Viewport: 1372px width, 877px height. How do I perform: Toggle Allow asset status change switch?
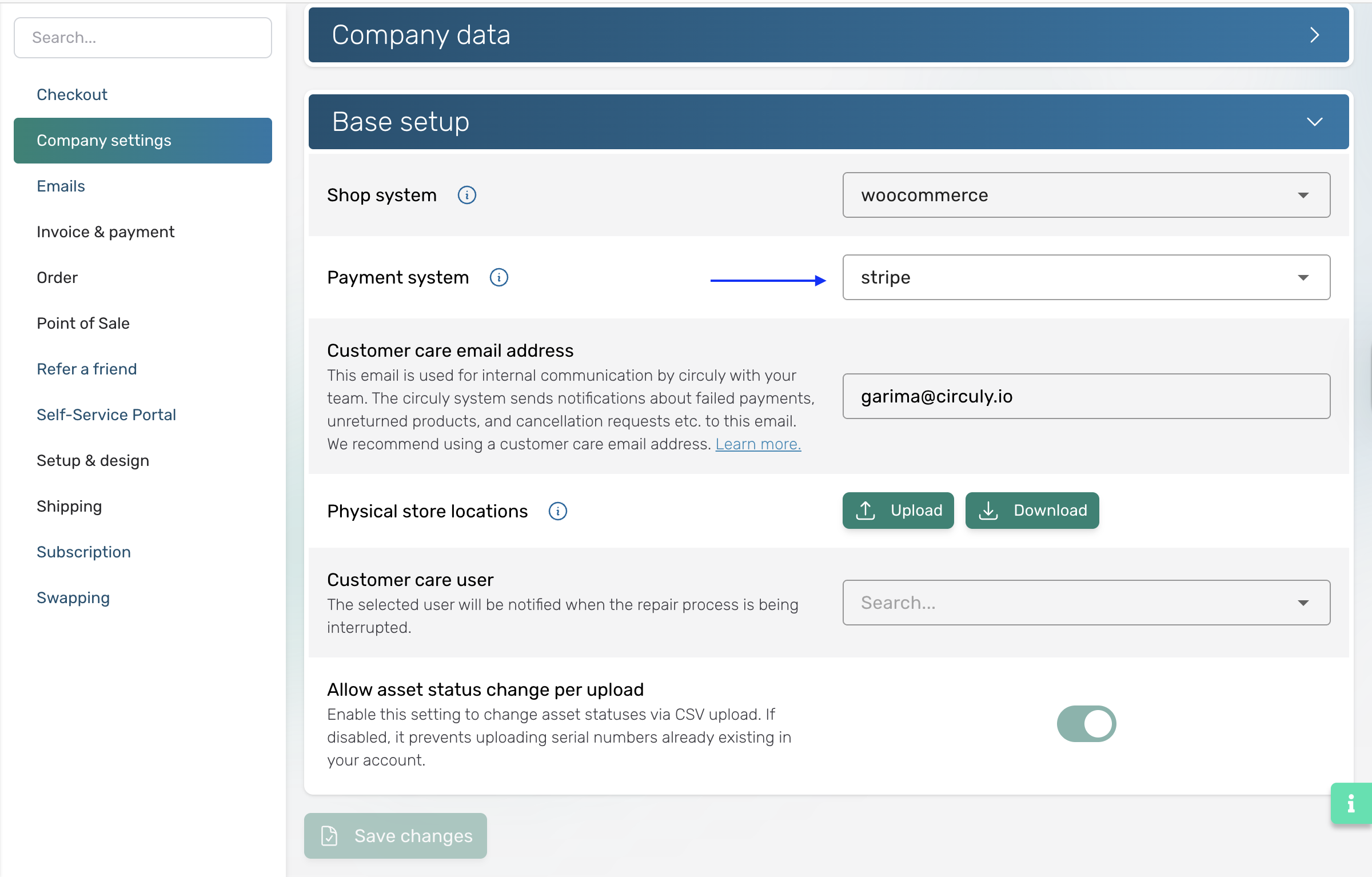pyautogui.click(x=1086, y=723)
